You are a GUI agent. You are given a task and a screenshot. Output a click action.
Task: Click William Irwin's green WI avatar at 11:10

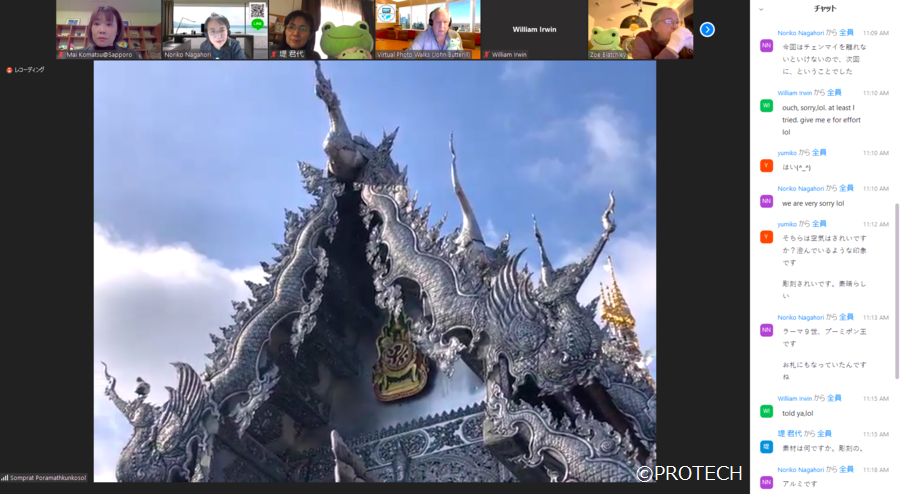766,105
